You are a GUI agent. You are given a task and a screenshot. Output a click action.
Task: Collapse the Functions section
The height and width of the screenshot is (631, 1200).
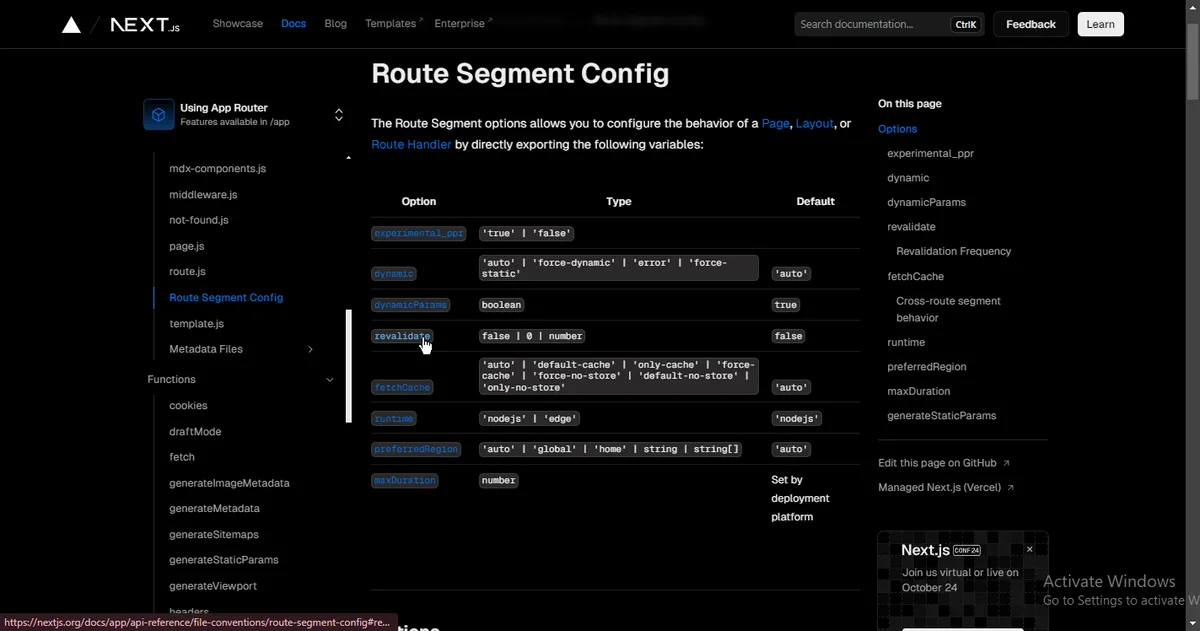[x=330, y=380]
